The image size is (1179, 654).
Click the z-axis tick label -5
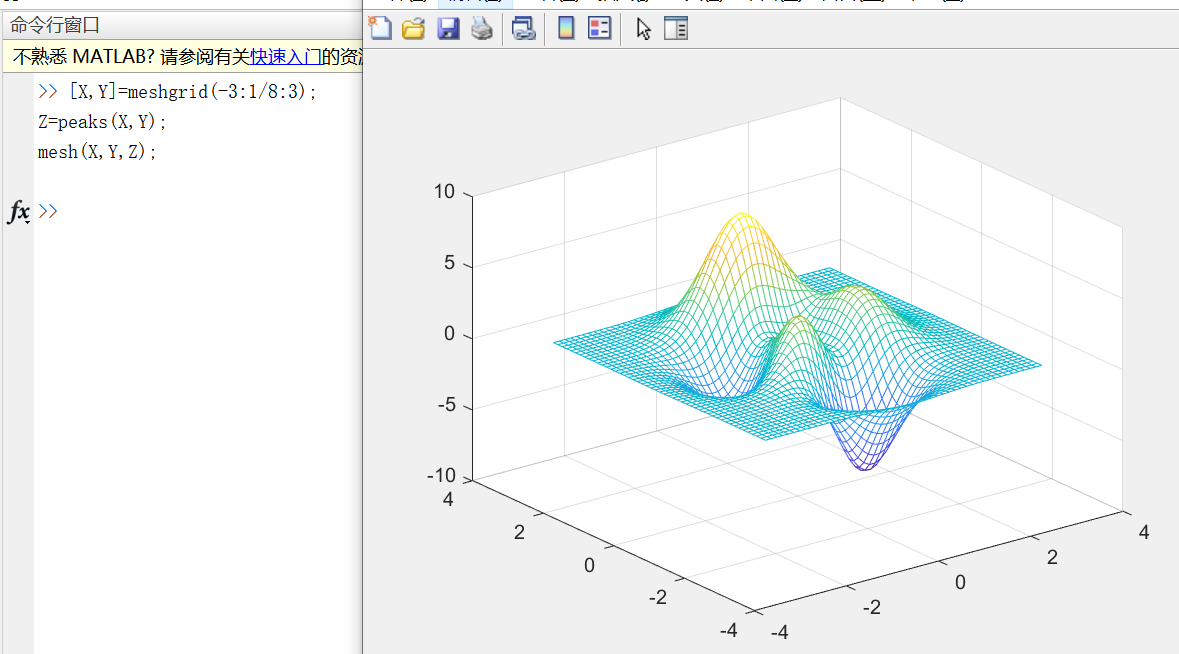[x=447, y=405]
